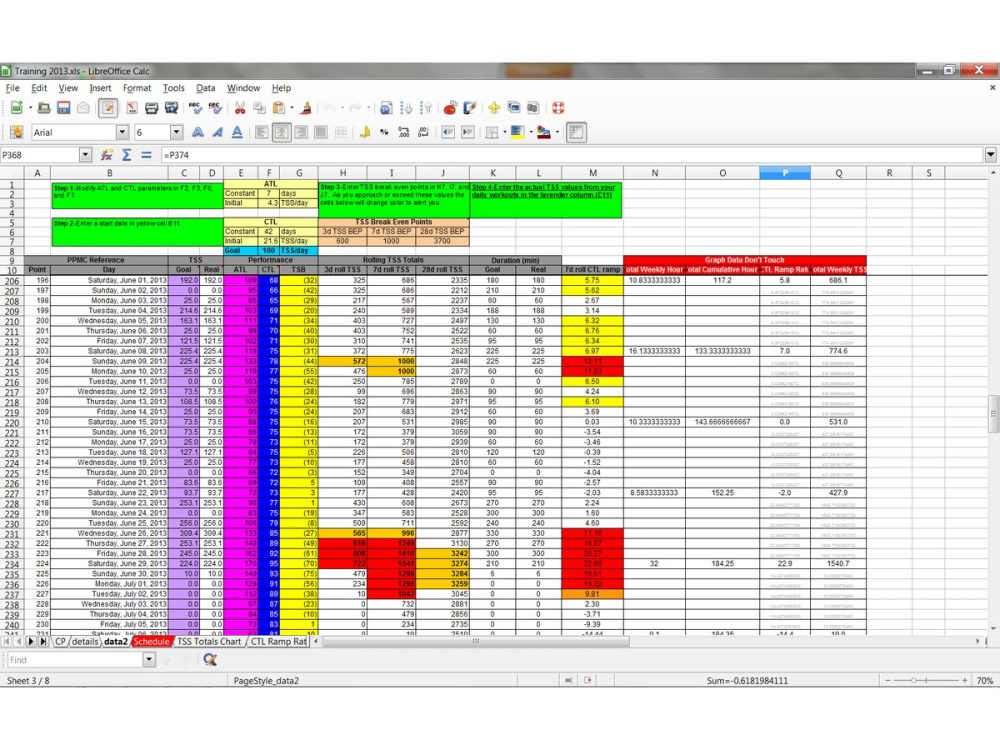Open a file using the Open icon
1000x750 pixels.
point(44,108)
